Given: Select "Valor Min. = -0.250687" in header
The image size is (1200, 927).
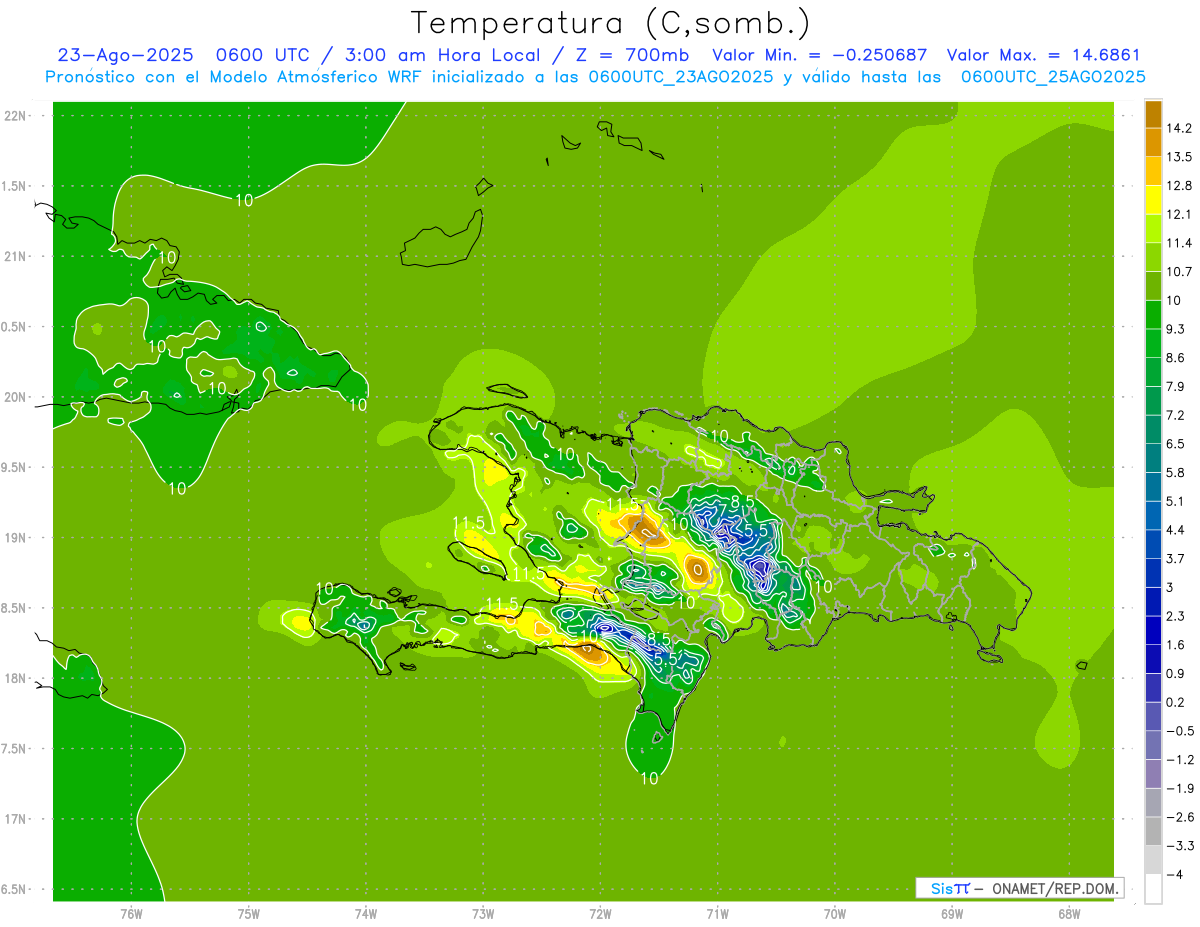Looking at the screenshot, I should 819,56.
